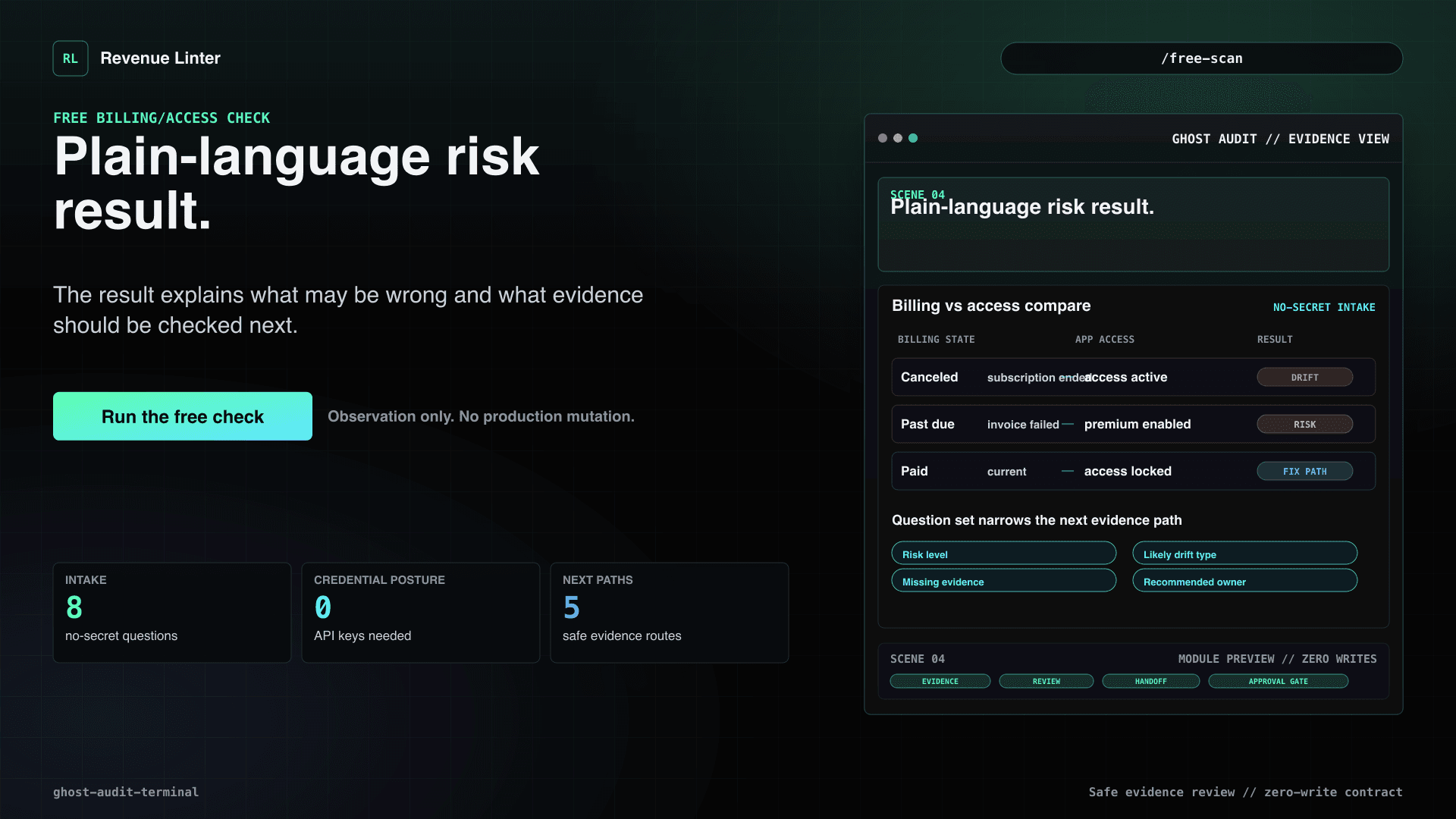Open the NEXT PATHS stat card
1456x819 pixels.
(x=670, y=613)
